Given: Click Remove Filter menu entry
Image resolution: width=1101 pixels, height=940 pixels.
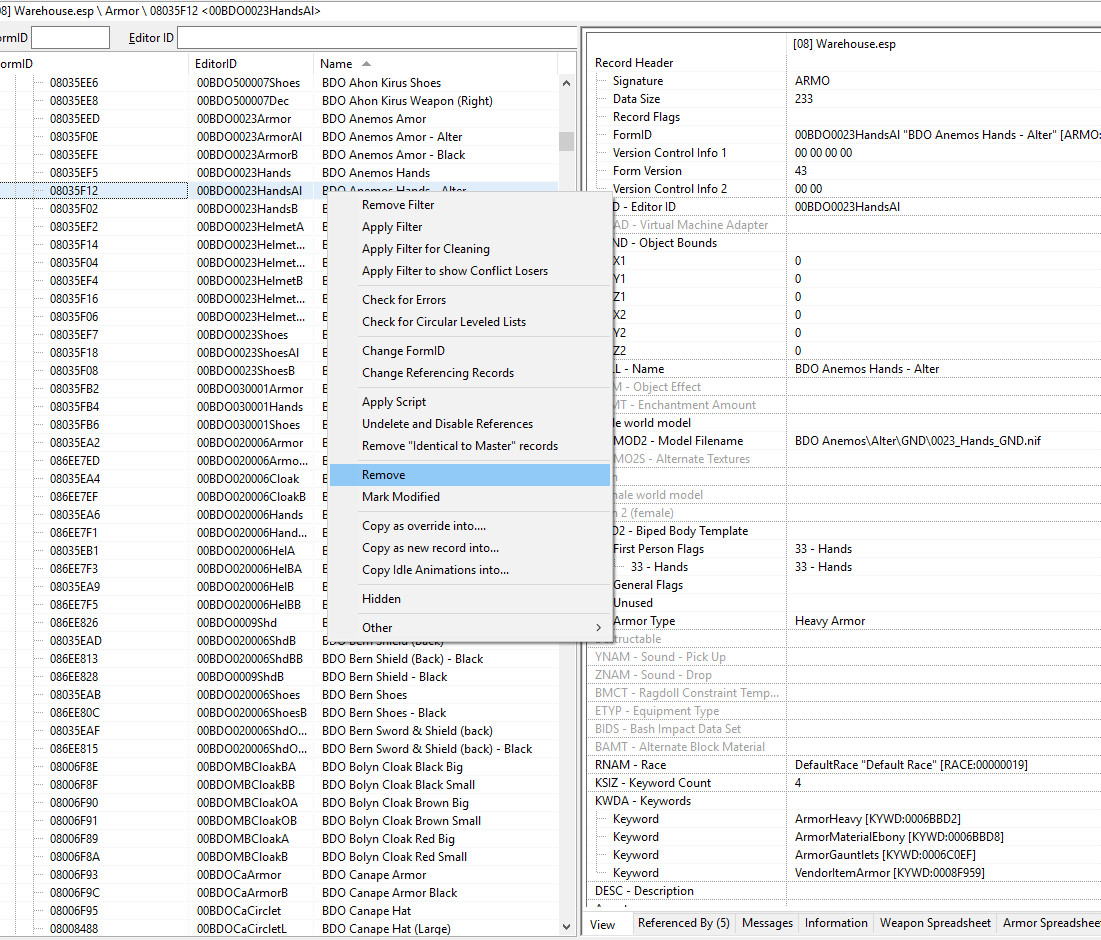Looking at the screenshot, I should point(398,205).
